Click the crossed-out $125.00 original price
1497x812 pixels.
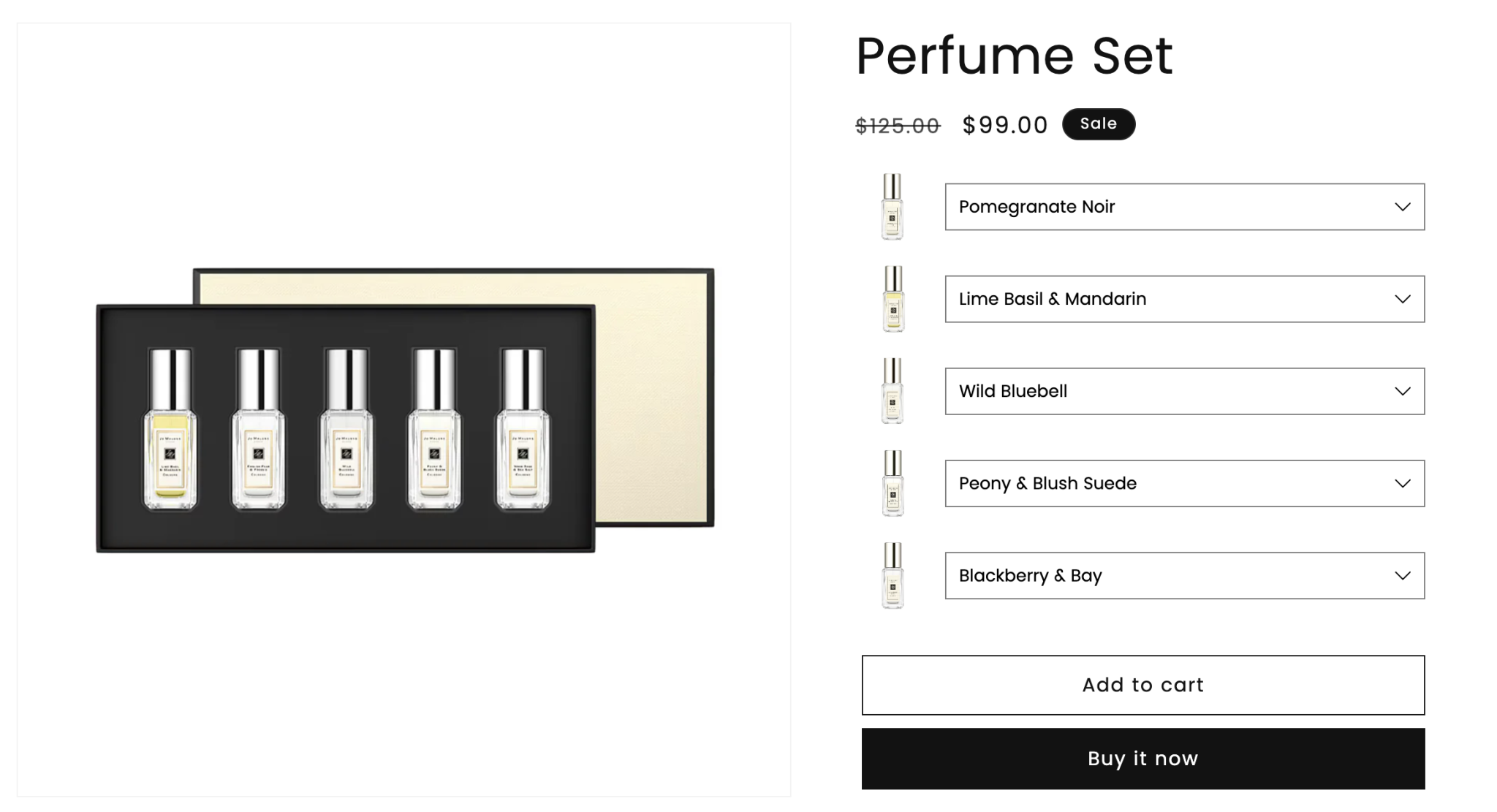(x=896, y=125)
